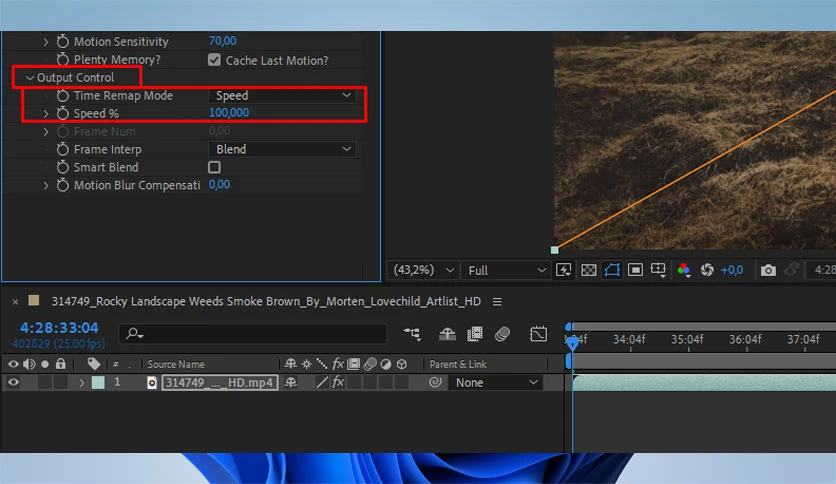Open Frame Interp Blend dropdown
This screenshot has width=836, height=484.
pos(283,149)
